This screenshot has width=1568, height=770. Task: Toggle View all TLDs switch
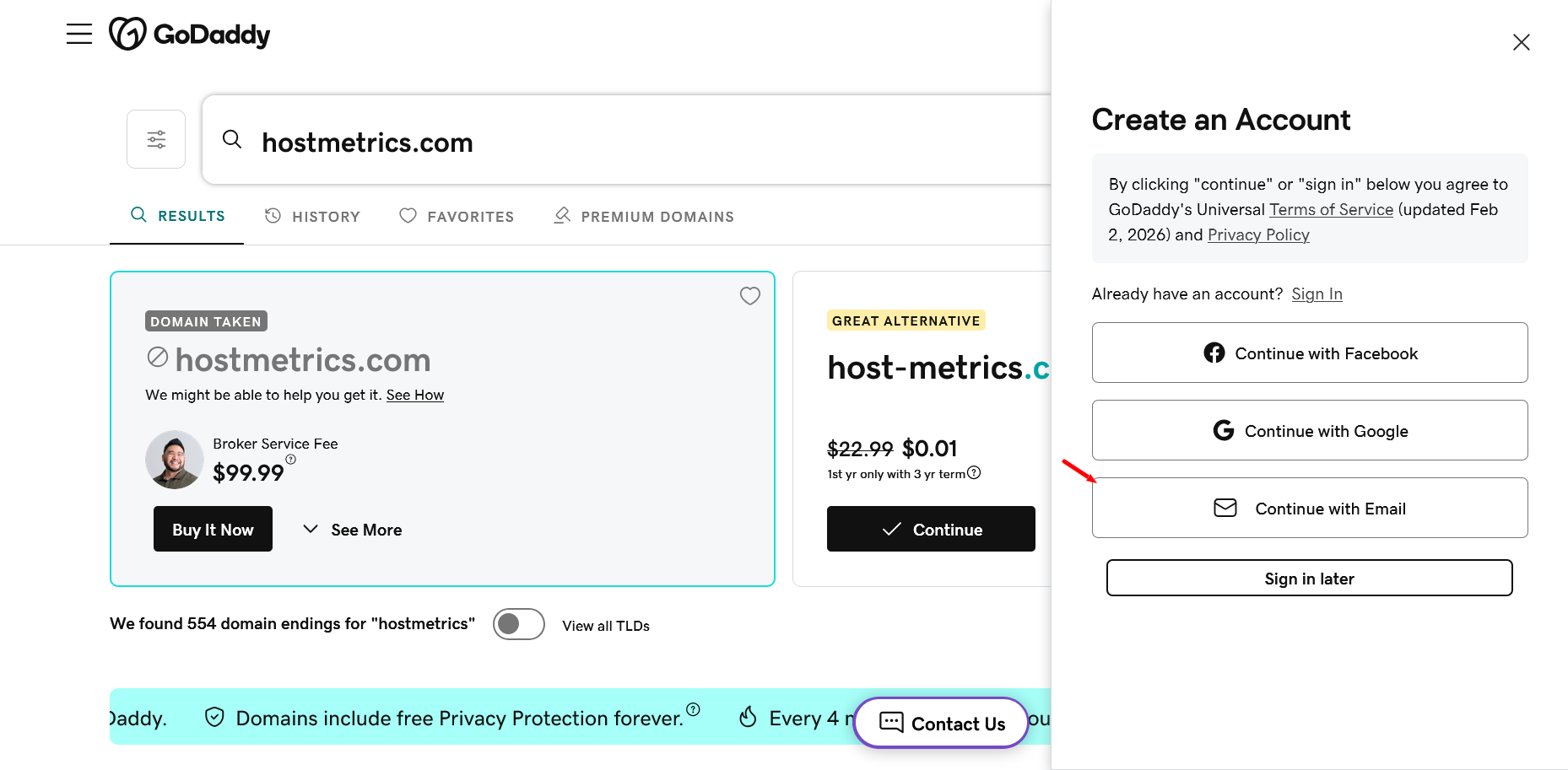(x=519, y=624)
